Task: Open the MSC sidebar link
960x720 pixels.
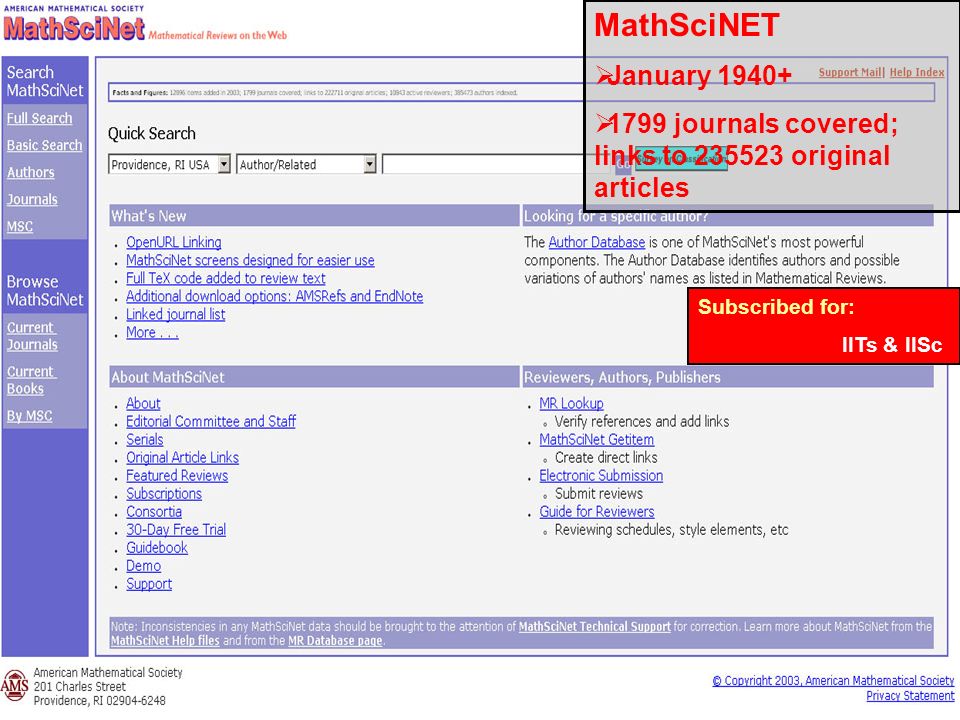Action: 20,226
